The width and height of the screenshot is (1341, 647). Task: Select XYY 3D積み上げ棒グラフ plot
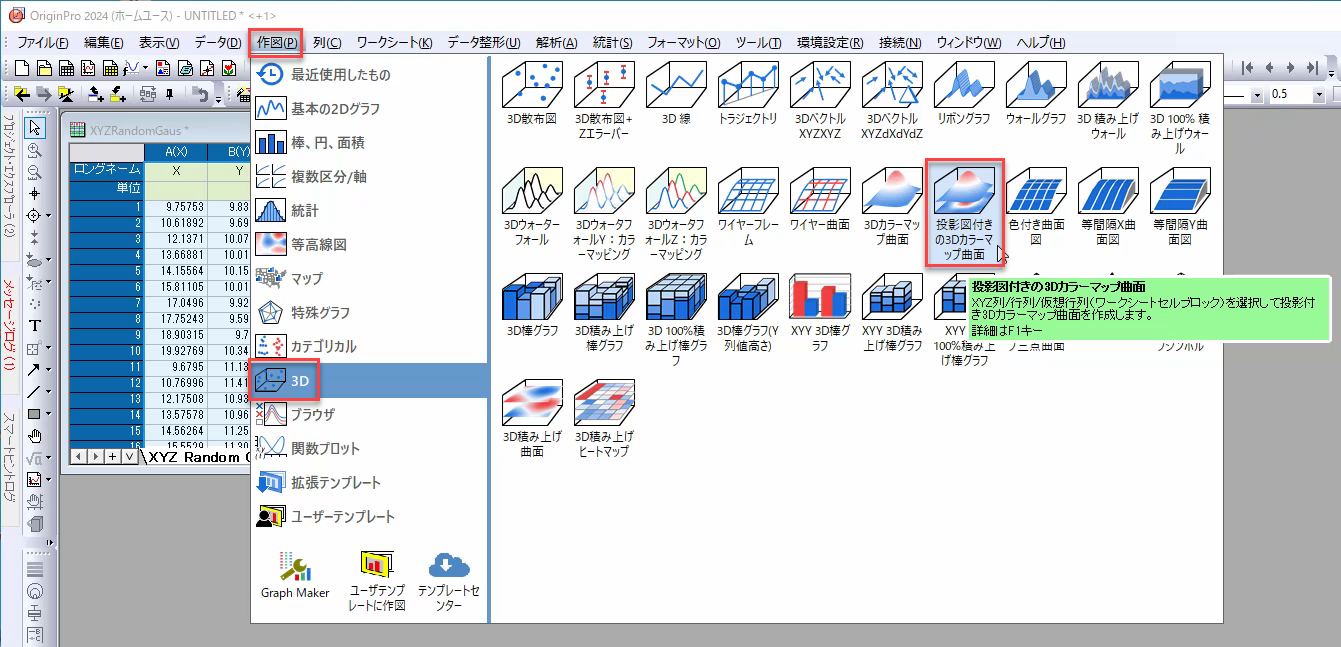pyautogui.click(x=892, y=313)
